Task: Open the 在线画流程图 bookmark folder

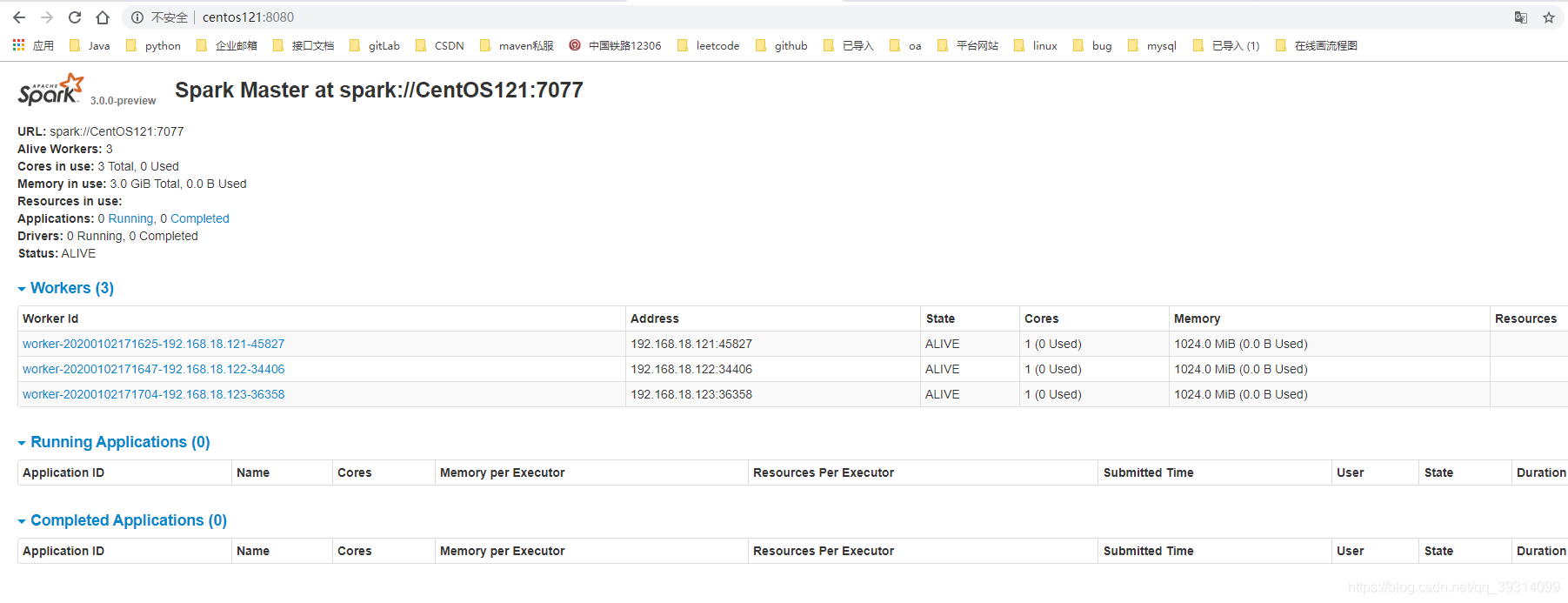Action: click(x=1317, y=45)
